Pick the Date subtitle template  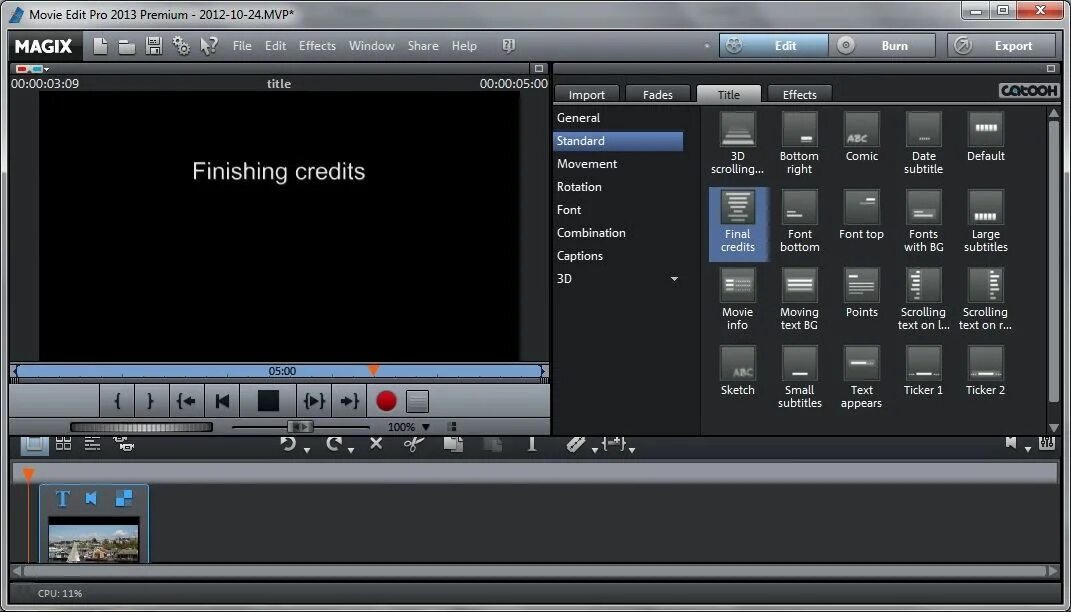[x=923, y=143]
